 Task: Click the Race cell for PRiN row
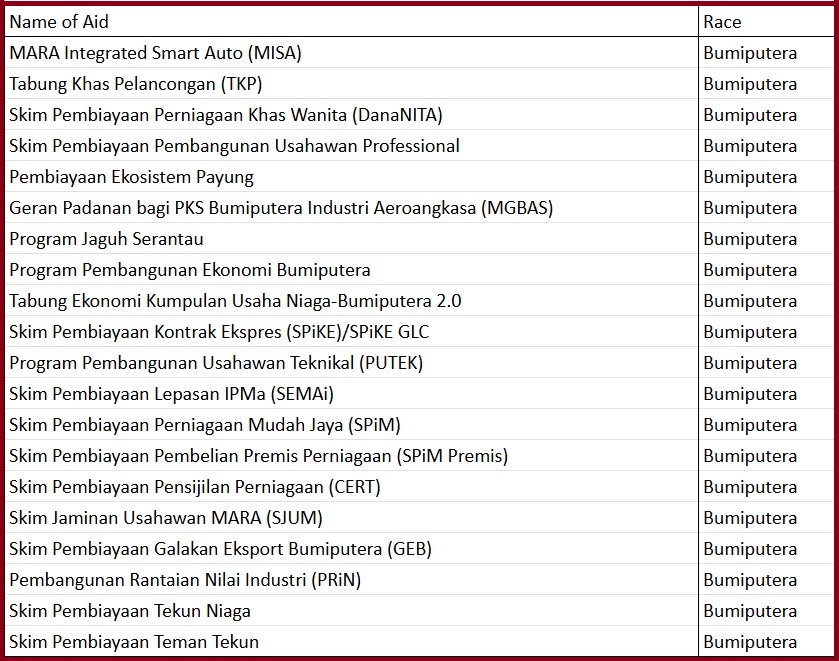coord(750,580)
